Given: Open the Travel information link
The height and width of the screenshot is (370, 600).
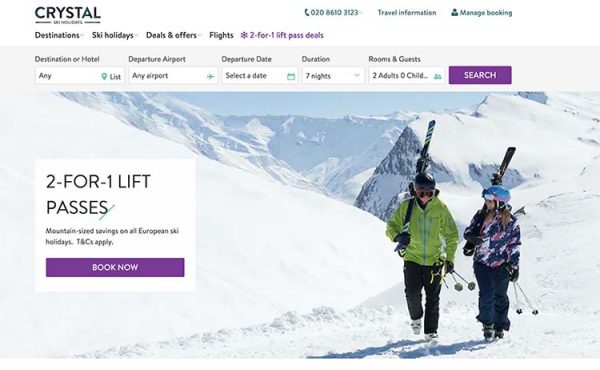Looking at the screenshot, I should (407, 13).
